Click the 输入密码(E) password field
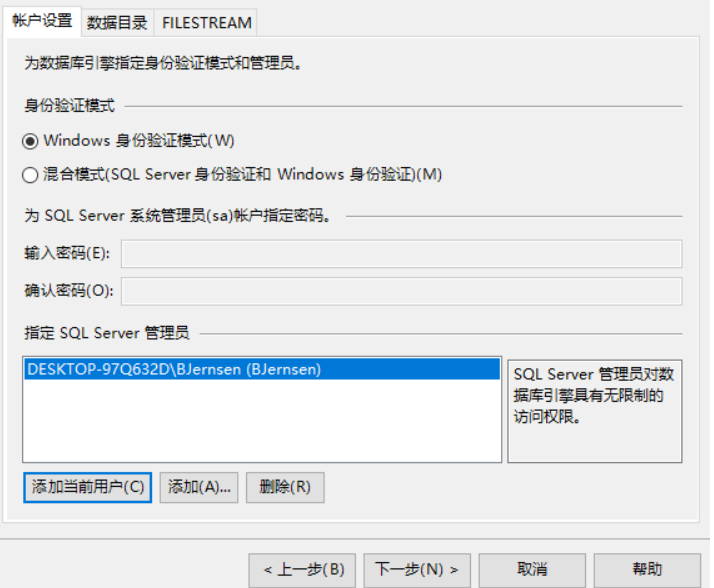This screenshot has width=714, height=588. point(401,254)
